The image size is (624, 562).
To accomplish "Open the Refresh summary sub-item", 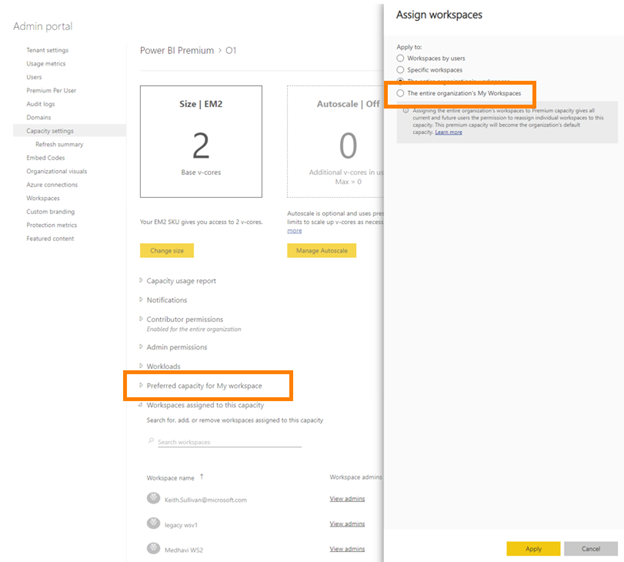I will click(x=59, y=144).
